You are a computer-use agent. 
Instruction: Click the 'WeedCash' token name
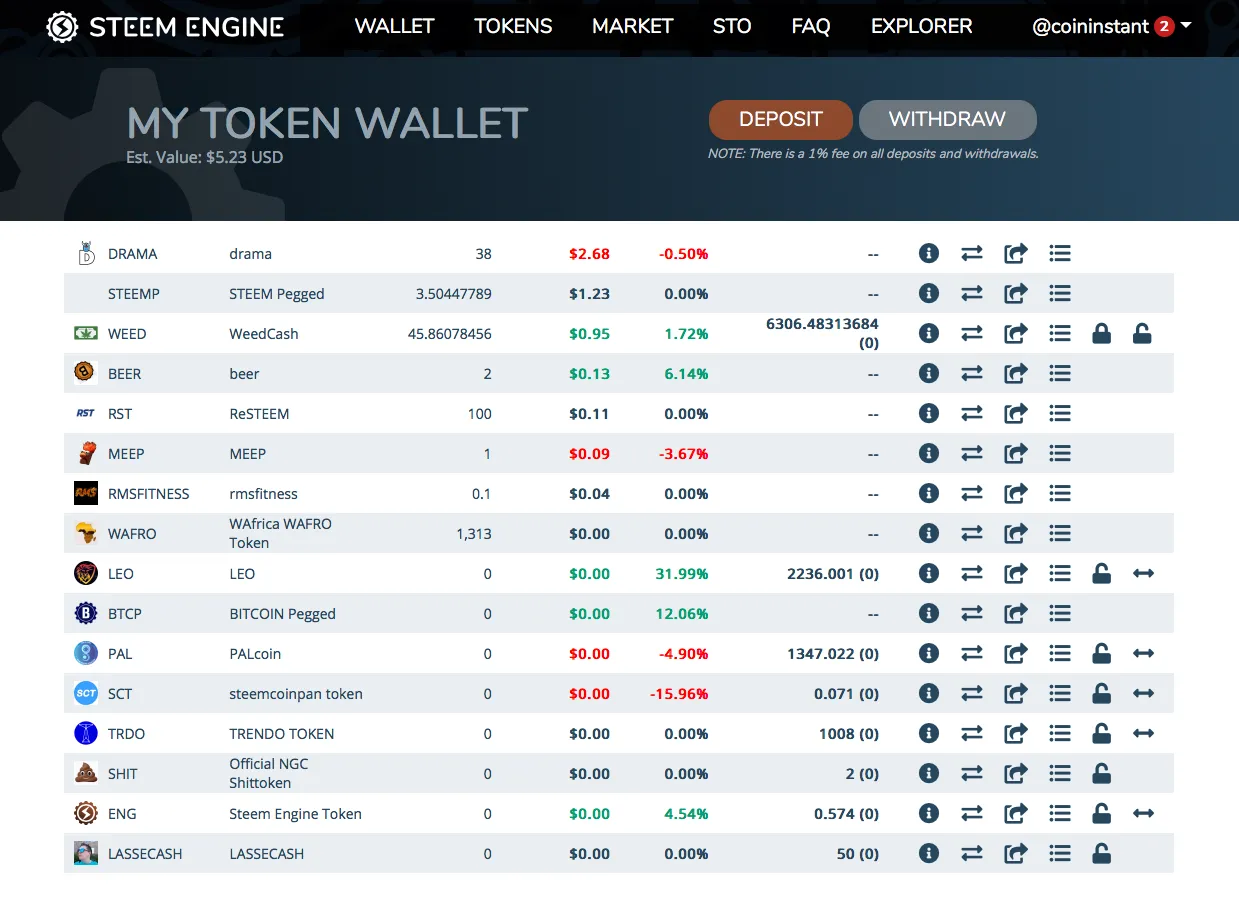pos(264,334)
